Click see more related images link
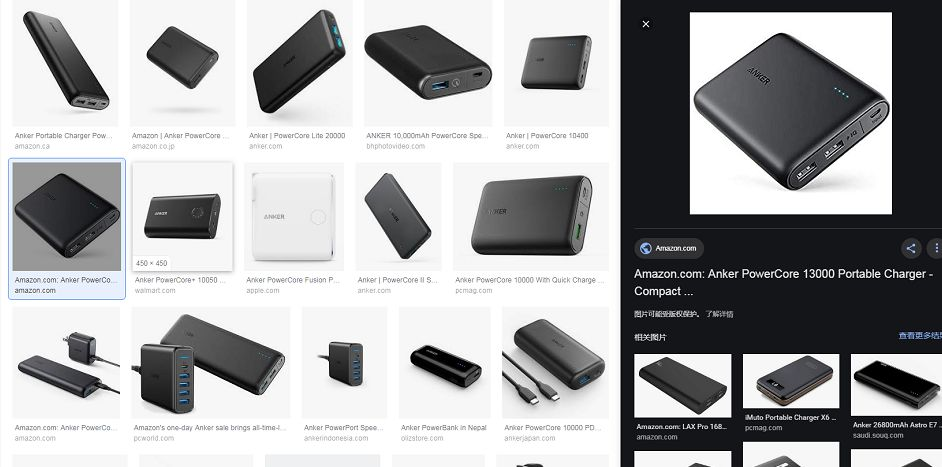This screenshot has height=467, width=942. 920,335
